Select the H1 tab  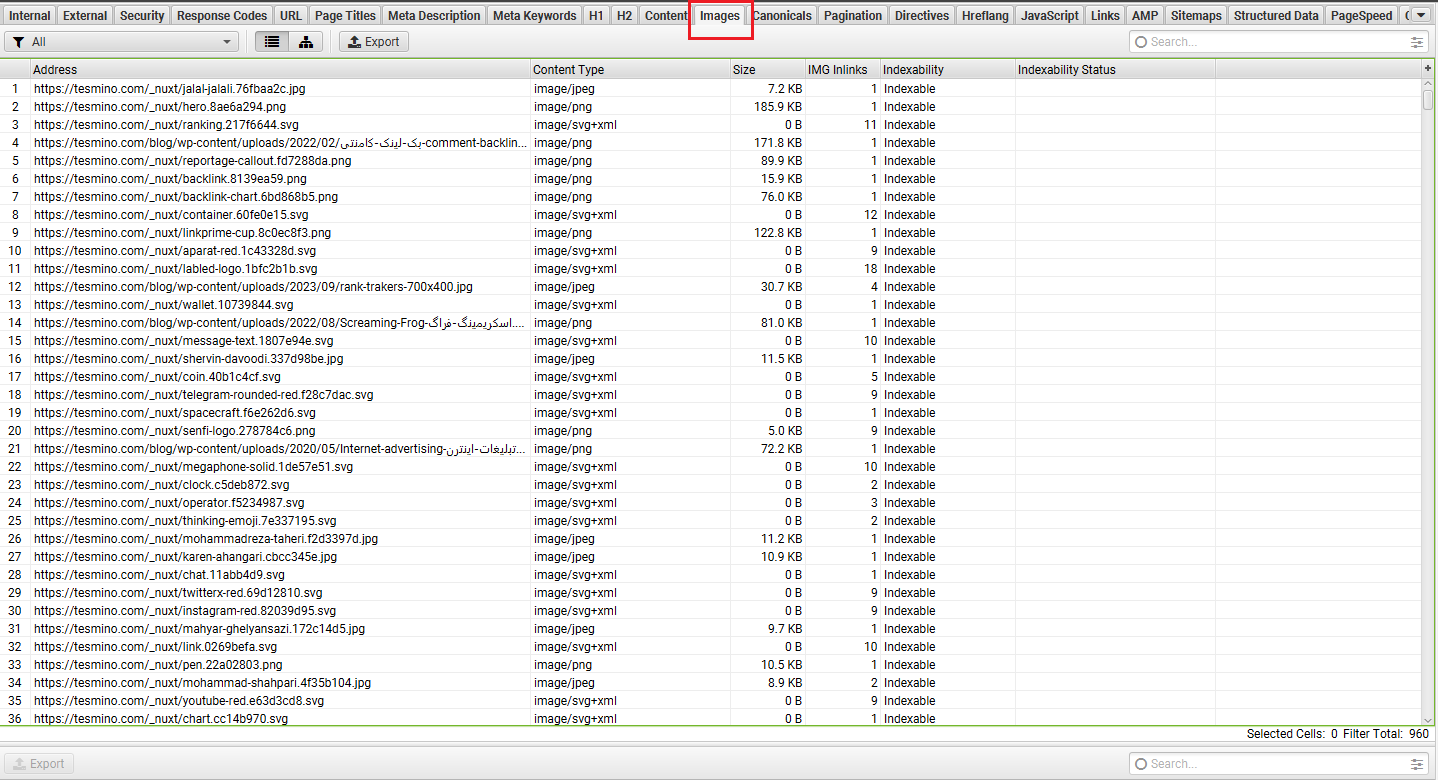596,15
